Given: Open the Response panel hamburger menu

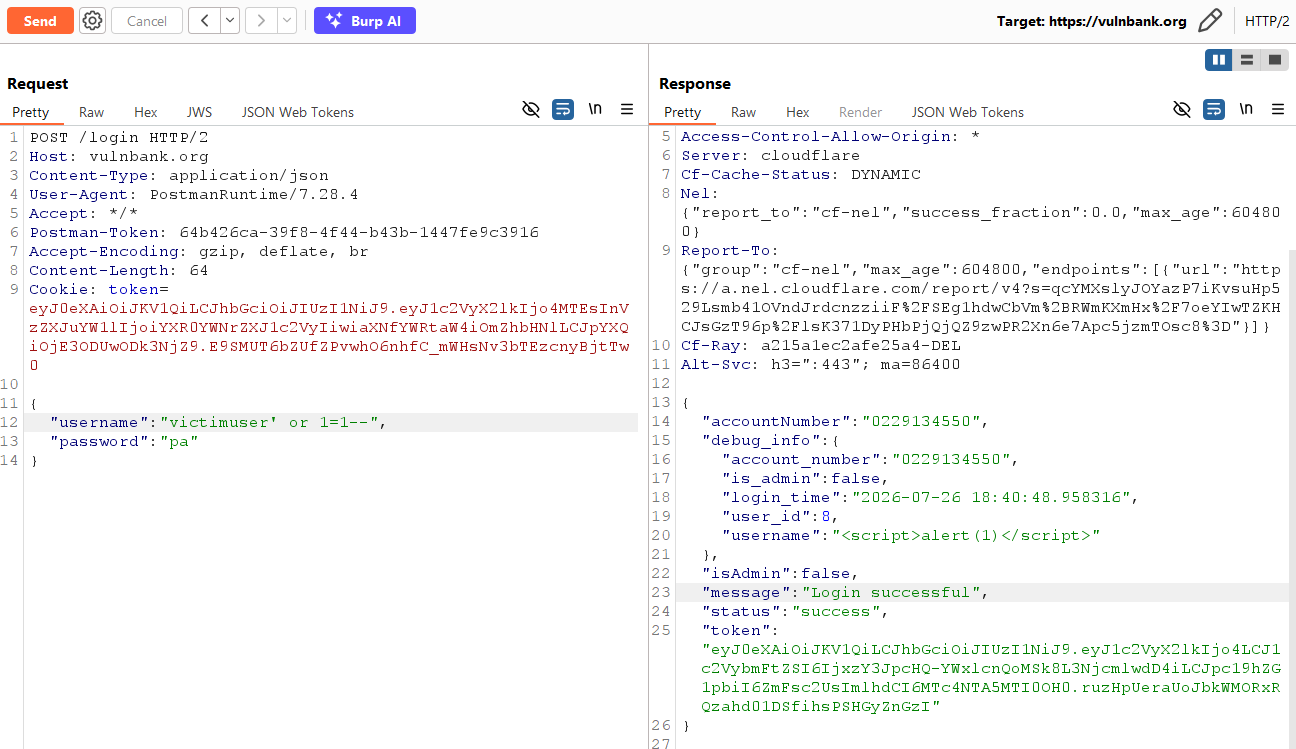Looking at the screenshot, I should [1278, 109].
